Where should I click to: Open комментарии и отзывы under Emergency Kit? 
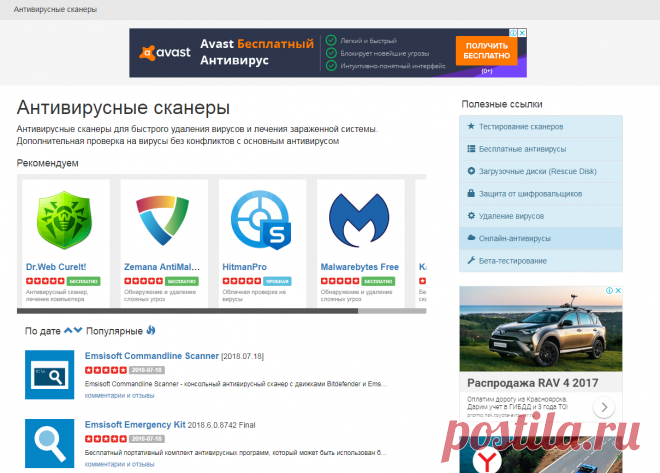tap(120, 464)
